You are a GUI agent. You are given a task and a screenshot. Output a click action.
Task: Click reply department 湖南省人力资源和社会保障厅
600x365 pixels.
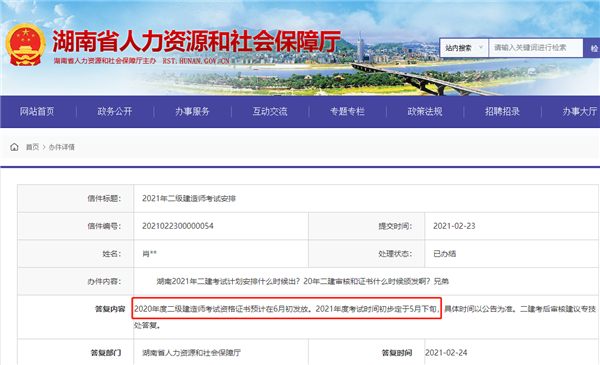tap(191, 353)
